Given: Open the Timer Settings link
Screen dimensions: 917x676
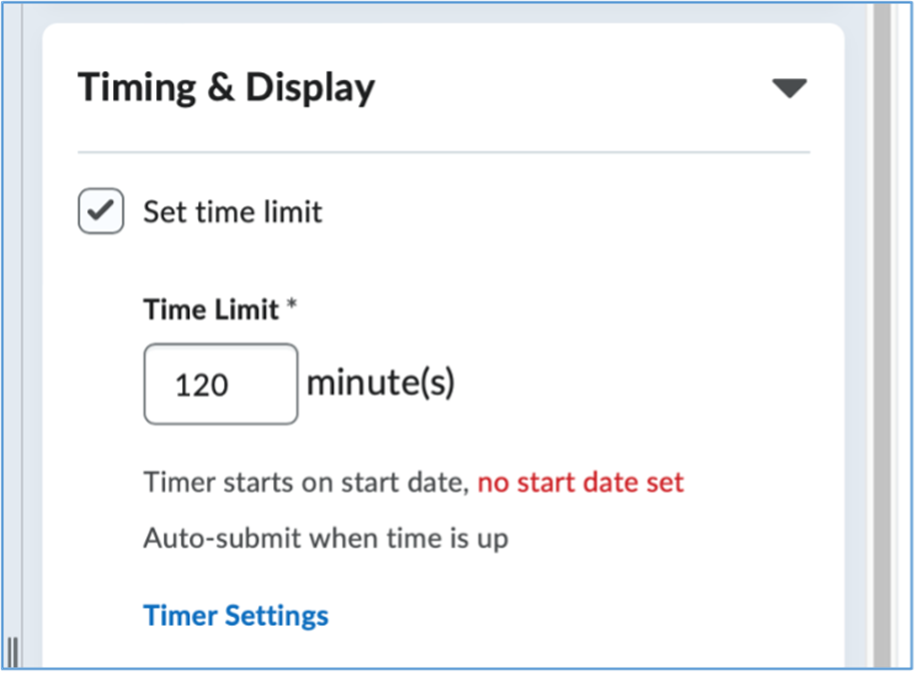Looking at the screenshot, I should (x=236, y=615).
